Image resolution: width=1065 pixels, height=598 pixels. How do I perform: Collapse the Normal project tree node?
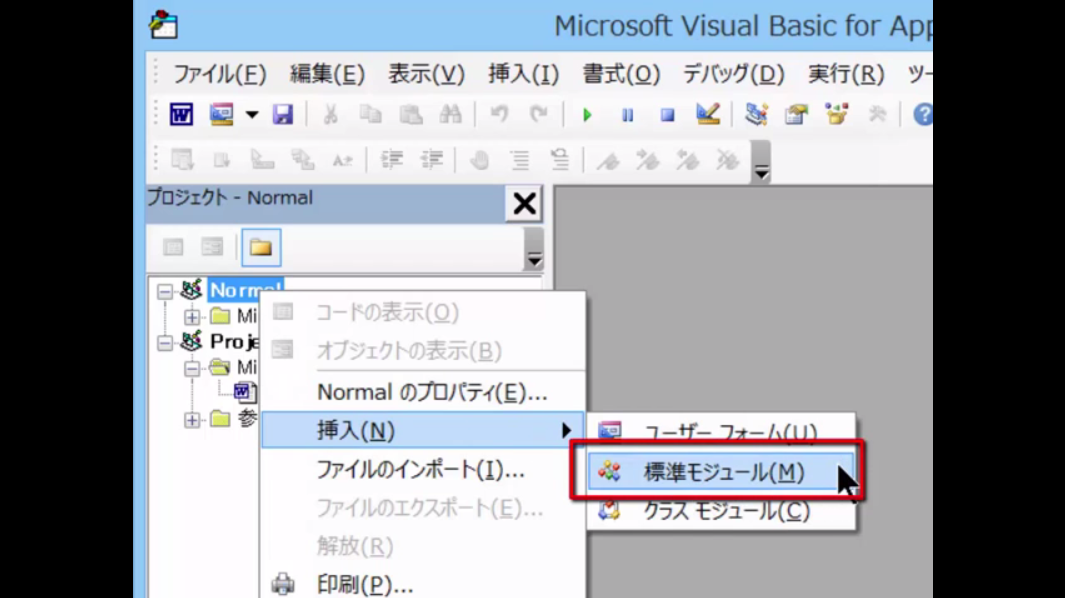[x=165, y=291]
